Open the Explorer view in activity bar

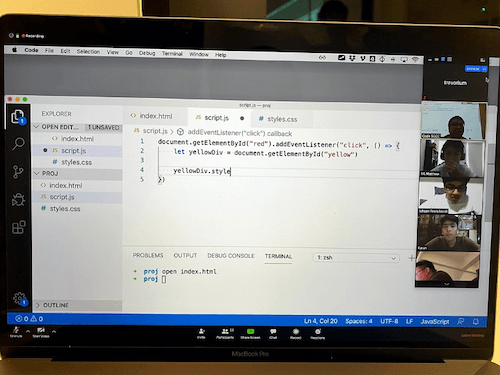tap(18, 117)
